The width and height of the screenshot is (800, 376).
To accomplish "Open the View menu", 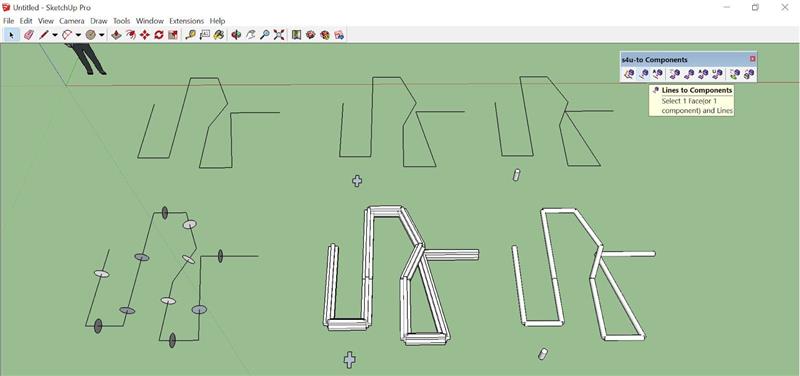I will coord(46,21).
